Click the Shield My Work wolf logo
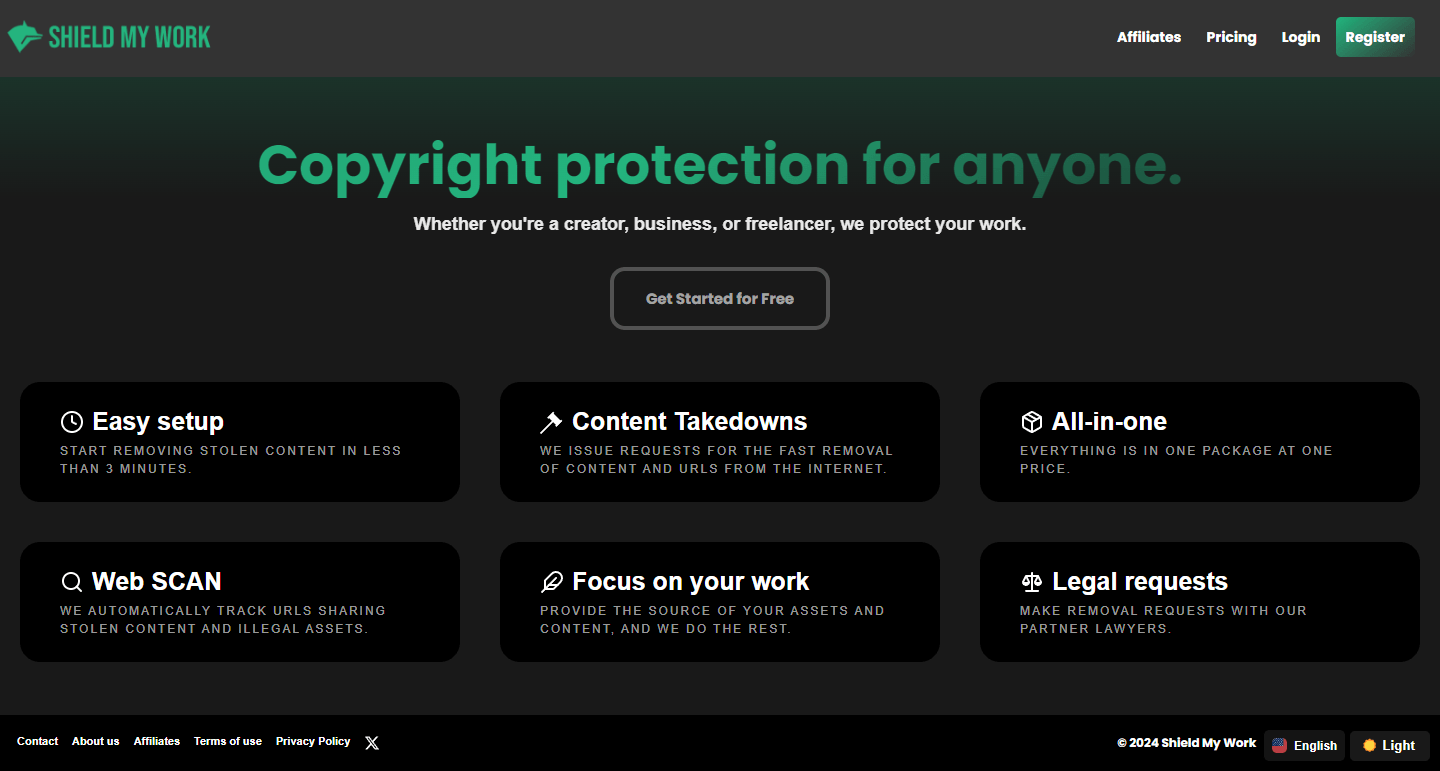This screenshot has height=771, width=1440. [26, 38]
